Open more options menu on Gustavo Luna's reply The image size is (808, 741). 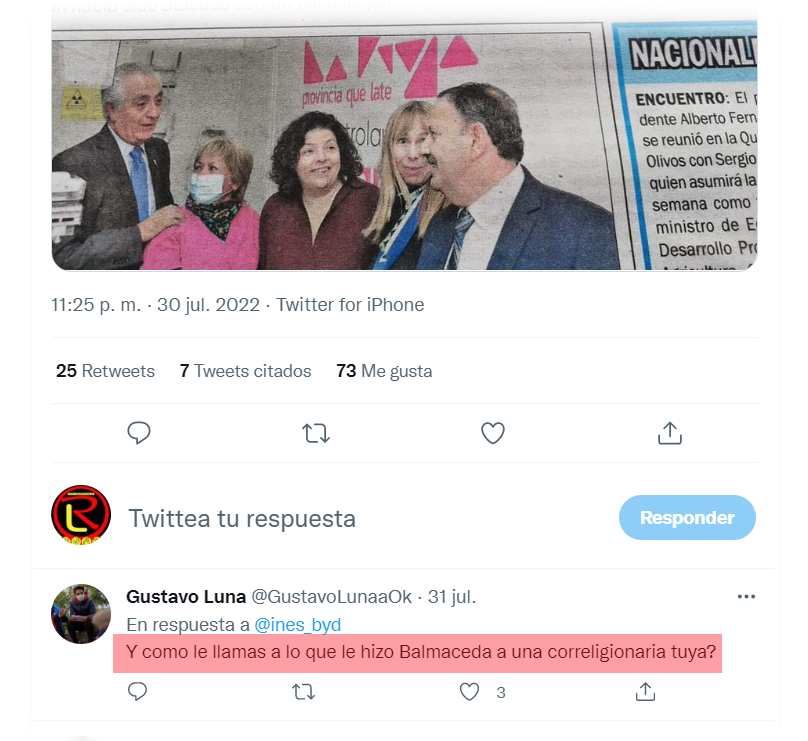click(746, 597)
